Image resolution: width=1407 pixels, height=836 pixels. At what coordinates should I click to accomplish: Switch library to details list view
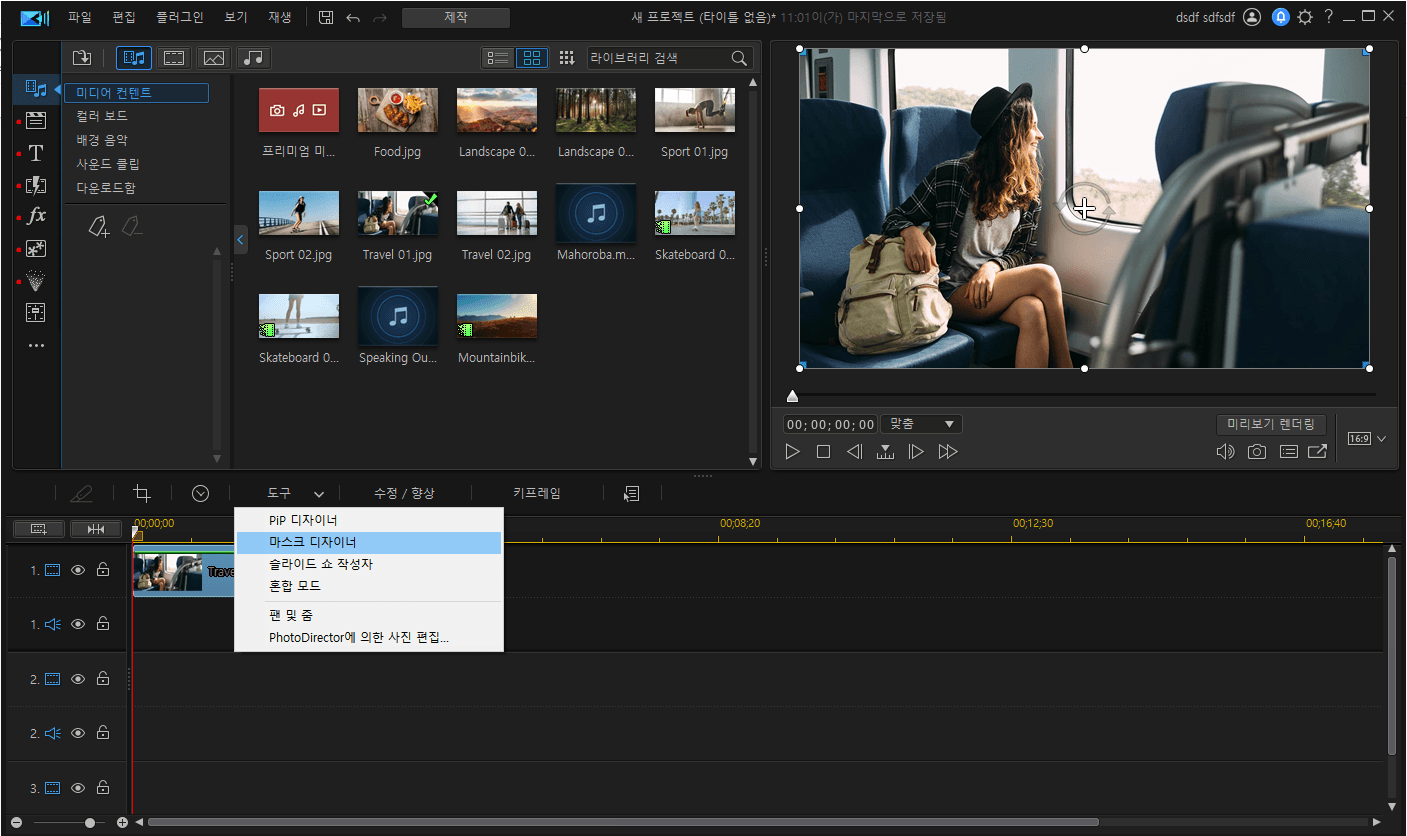pos(497,58)
